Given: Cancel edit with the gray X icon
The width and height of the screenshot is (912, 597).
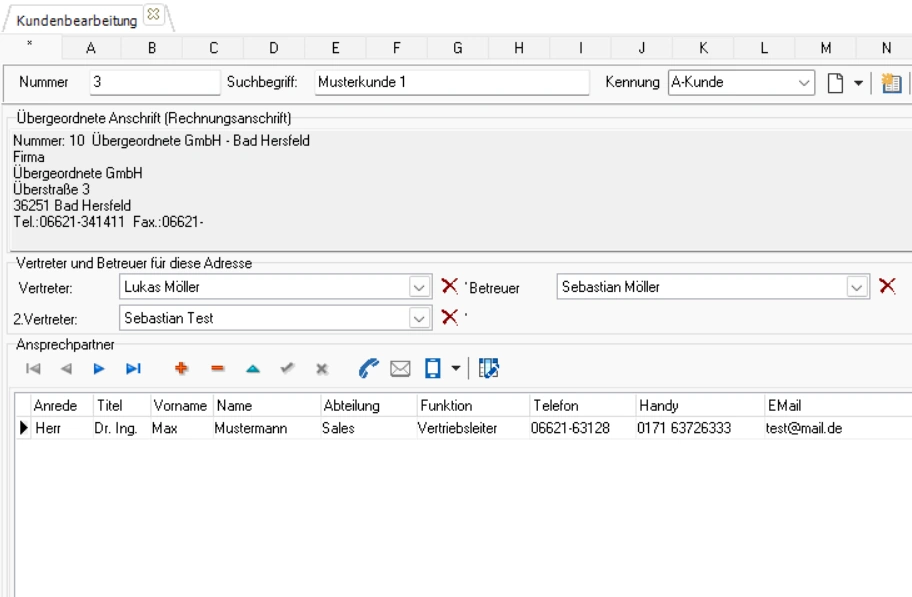Looking at the screenshot, I should (x=322, y=369).
